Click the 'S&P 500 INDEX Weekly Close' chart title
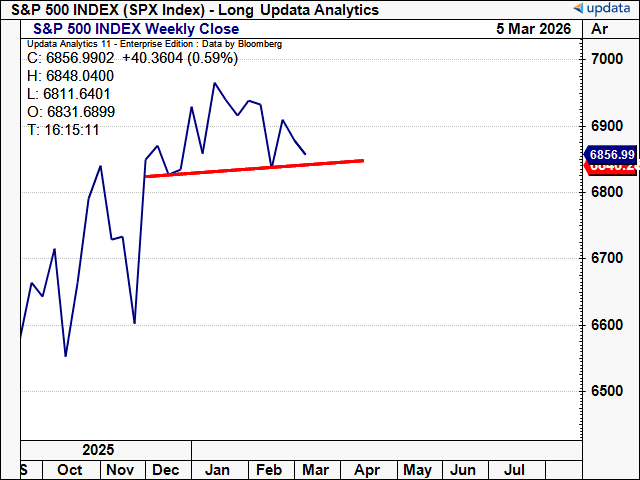 [136, 29]
